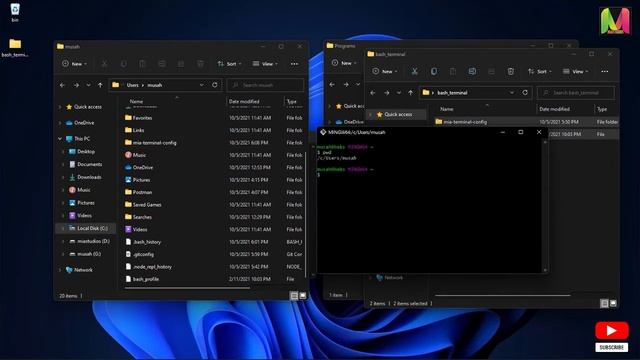
Task: Open See more ellipsis in musah window
Action: pos(294,64)
